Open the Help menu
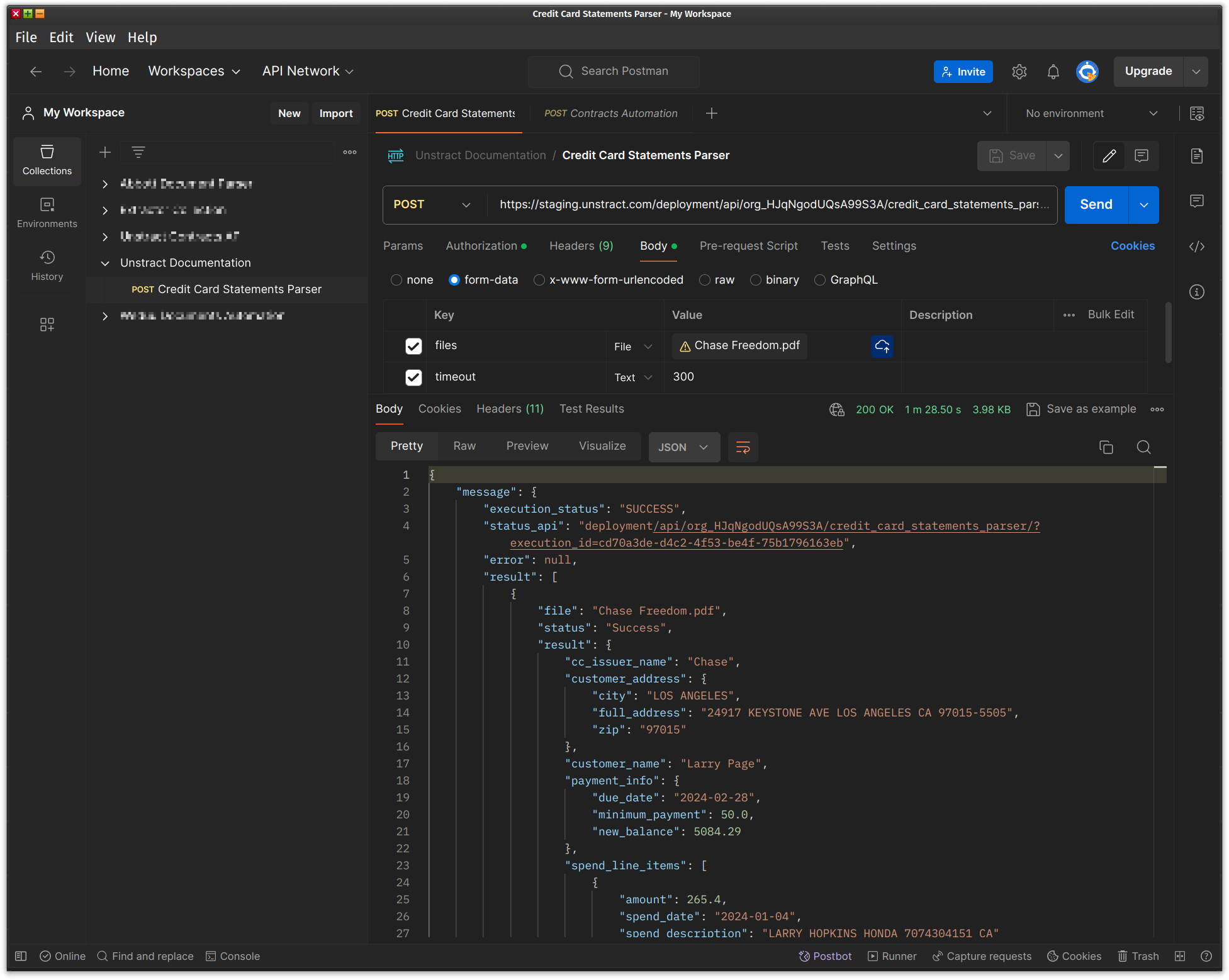The width and height of the screenshot is (1229, 980). [x=142, y=38]
